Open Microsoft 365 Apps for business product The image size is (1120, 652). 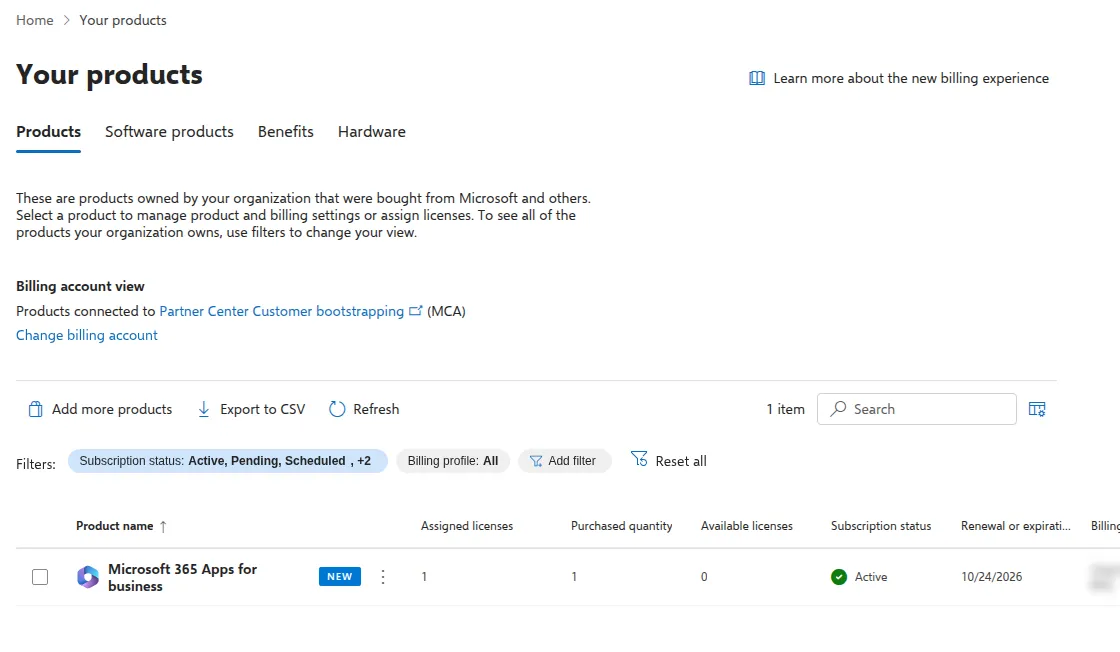coord(182,577)
